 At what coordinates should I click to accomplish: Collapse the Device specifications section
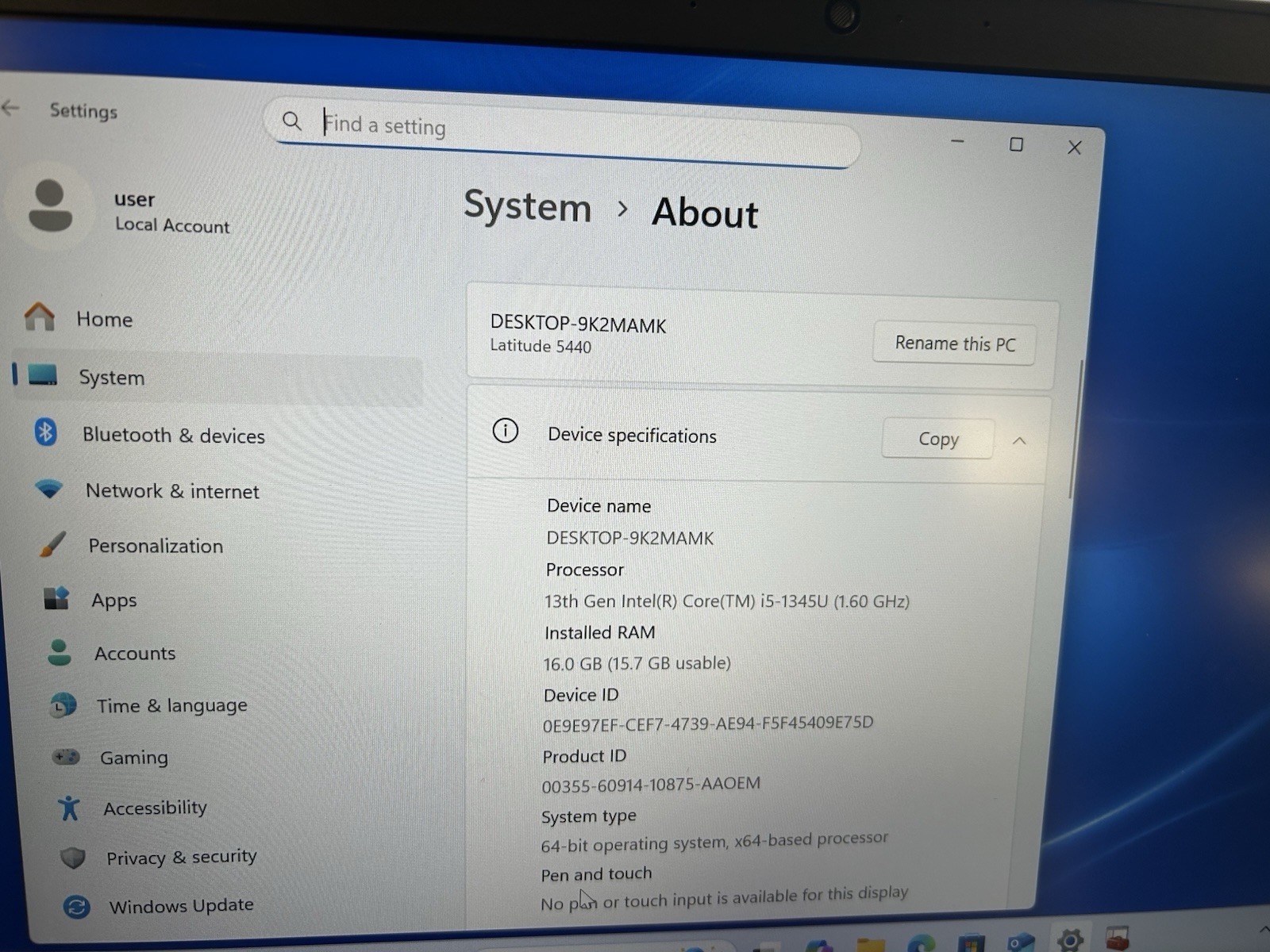coord(1020,440)
